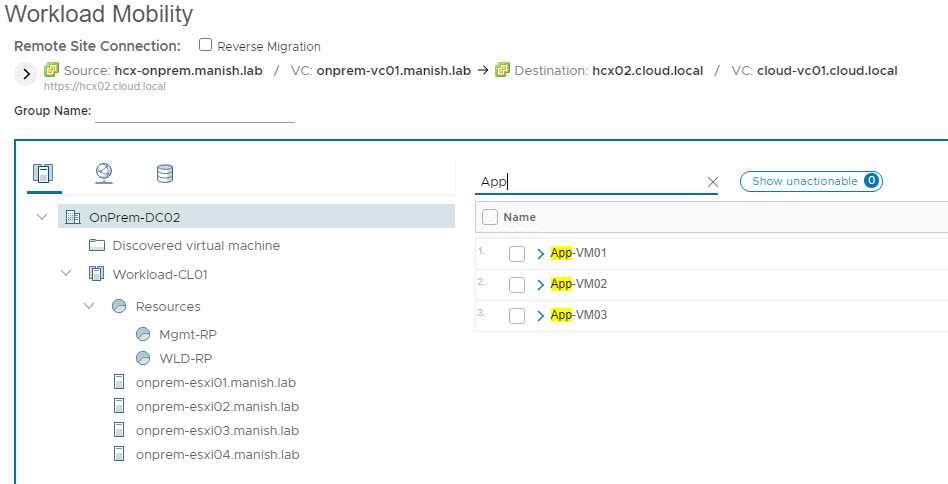
Task: Collapse the Resources tree node
Action: (89, 306)
